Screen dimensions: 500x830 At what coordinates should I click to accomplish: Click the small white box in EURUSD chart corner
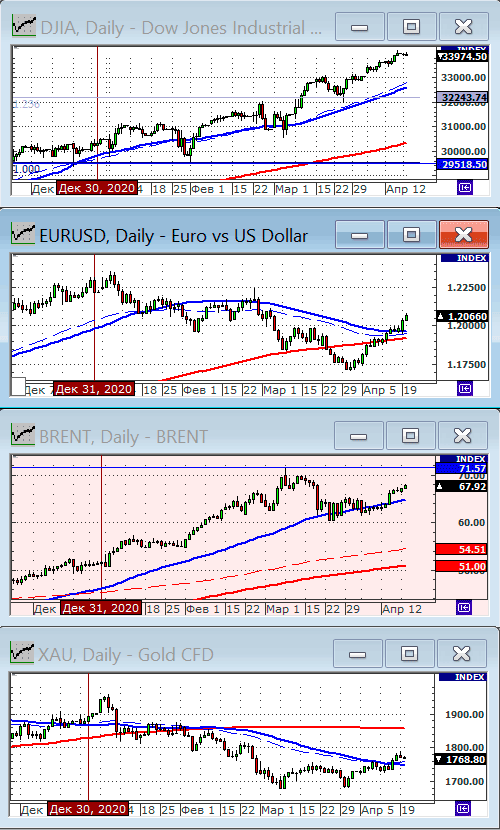(x=19, y=386)
